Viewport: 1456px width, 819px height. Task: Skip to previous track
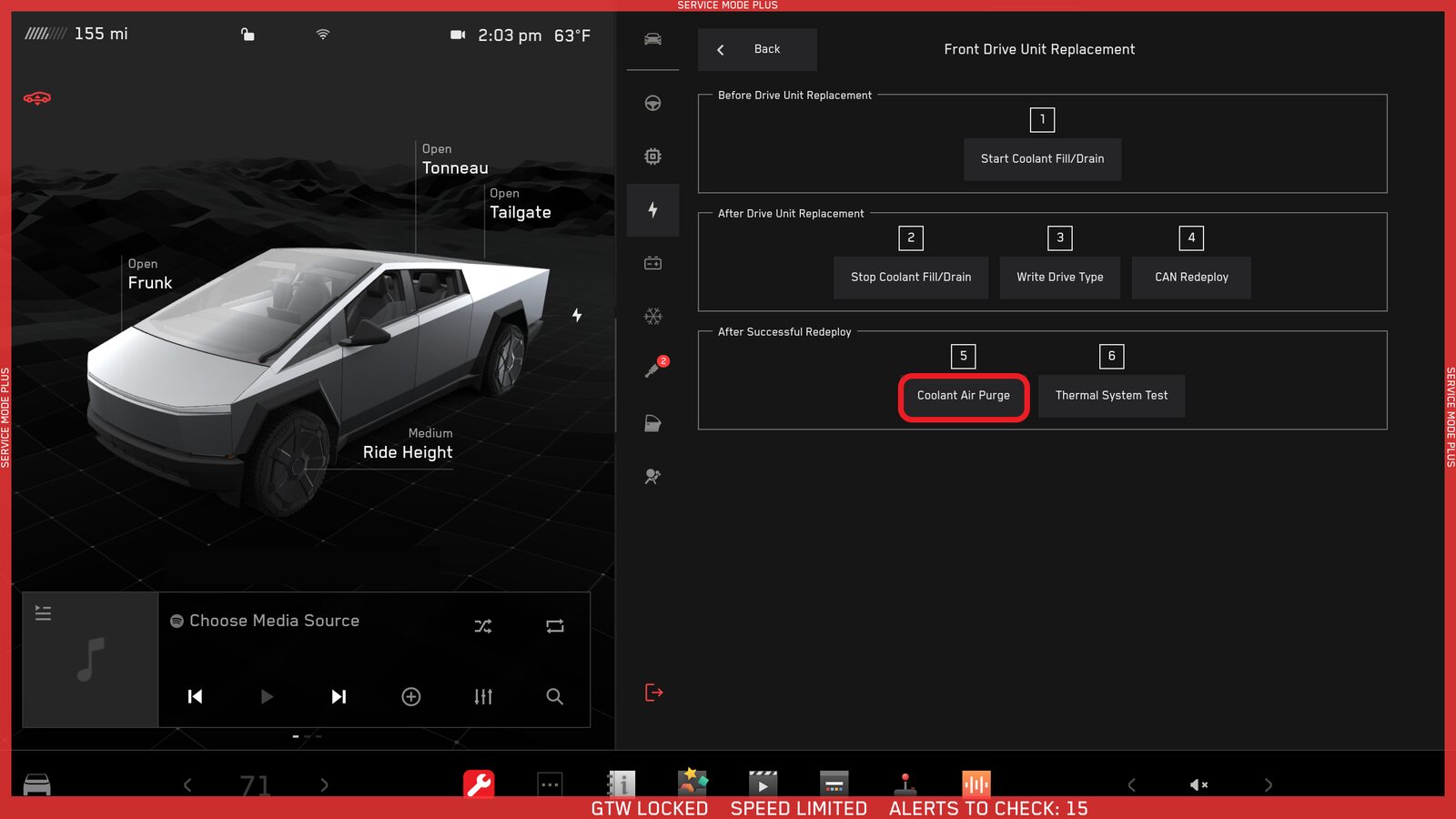[195, 696]
